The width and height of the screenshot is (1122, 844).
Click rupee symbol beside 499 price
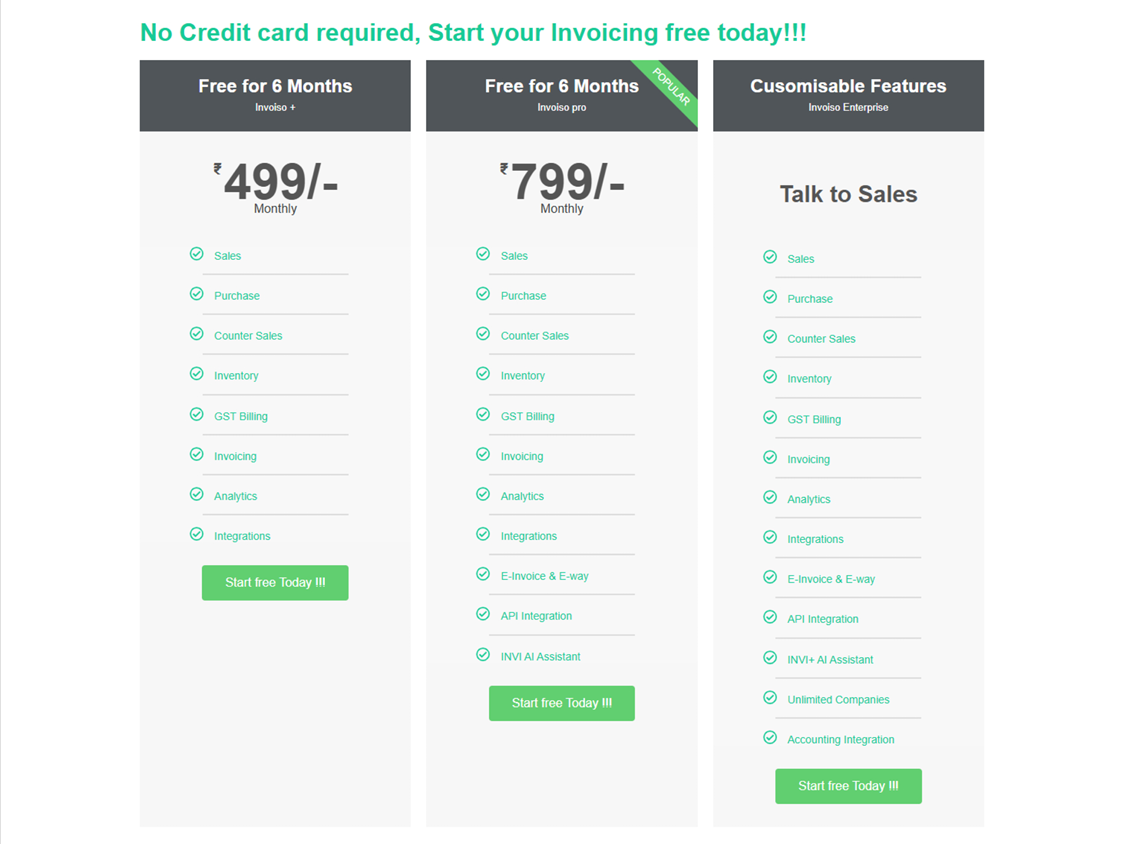click(217, 169)
